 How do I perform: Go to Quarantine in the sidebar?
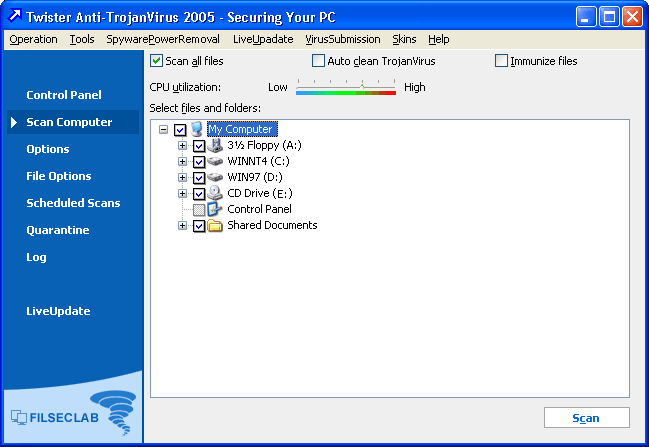coord(57,230)
